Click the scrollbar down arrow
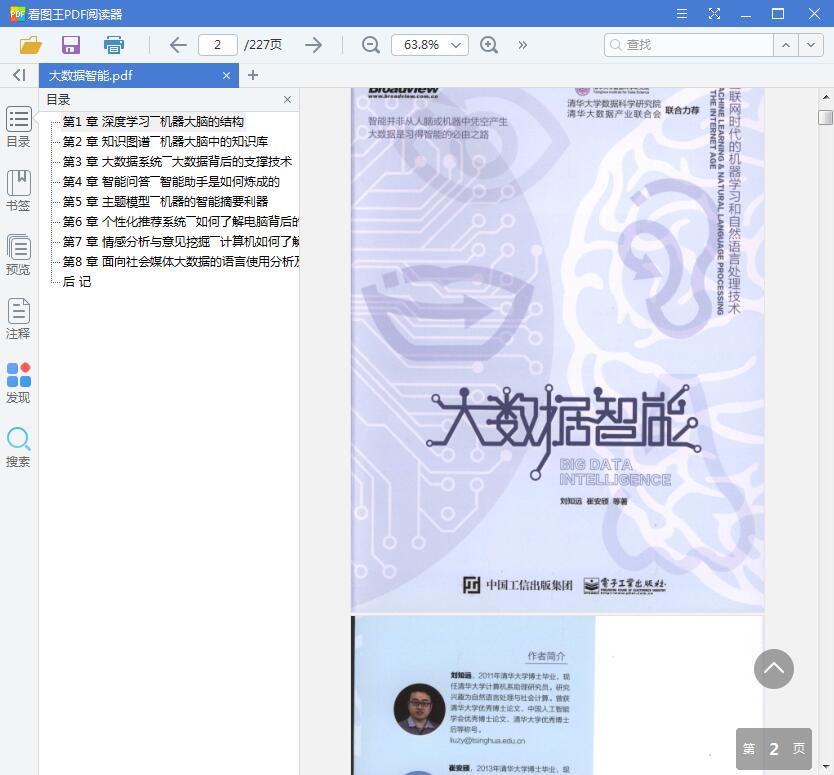Screen dimensions: 834x775 click(x=825, y=766)
